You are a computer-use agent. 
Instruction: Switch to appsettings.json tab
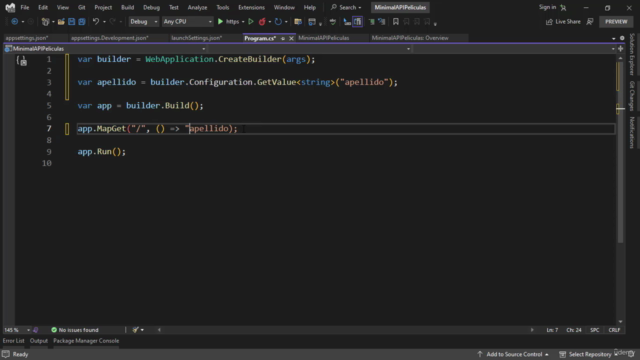click(x=27, y=38)
